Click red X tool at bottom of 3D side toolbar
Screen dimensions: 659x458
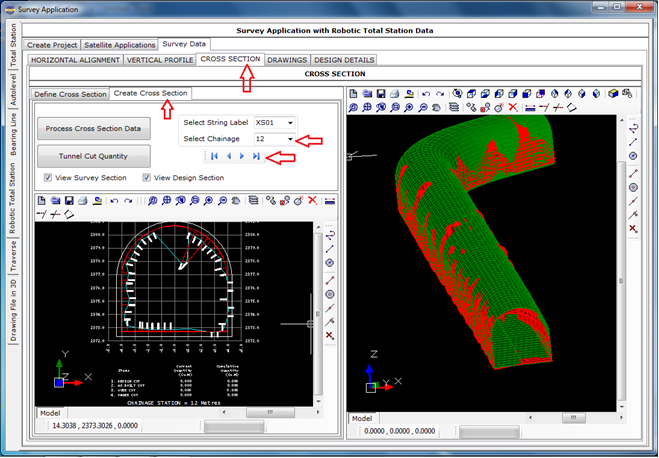(x=633, y=229)
